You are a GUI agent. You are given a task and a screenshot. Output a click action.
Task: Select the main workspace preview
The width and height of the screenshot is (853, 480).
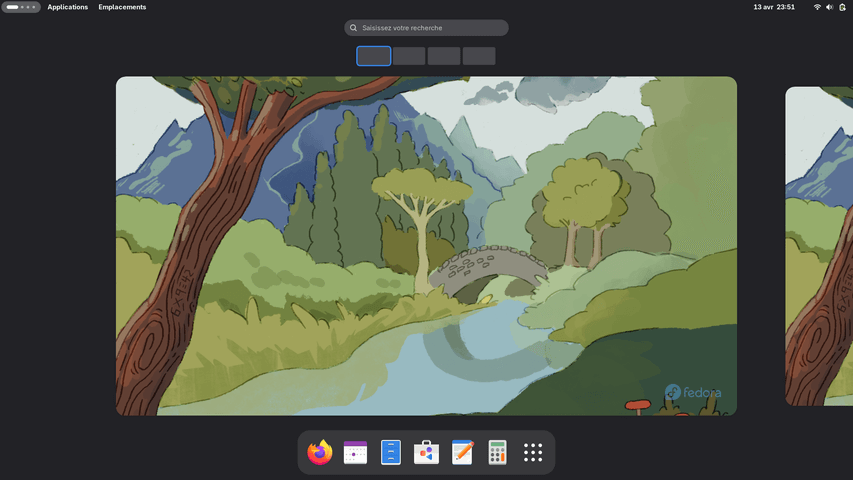click(426, 246)
